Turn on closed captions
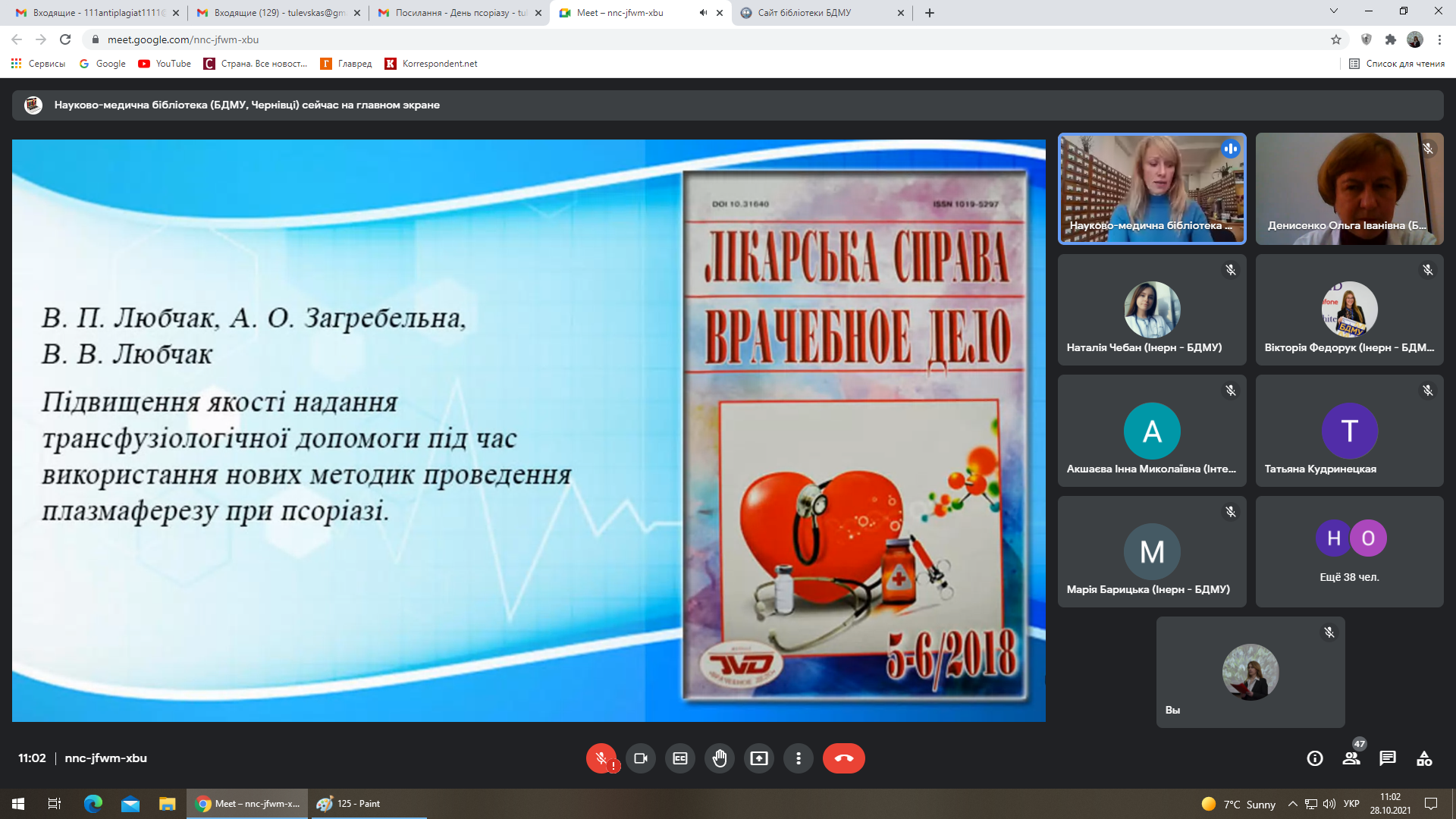Image resolution: width=1456 pixels, height=819 pixels. pos(680,758)
